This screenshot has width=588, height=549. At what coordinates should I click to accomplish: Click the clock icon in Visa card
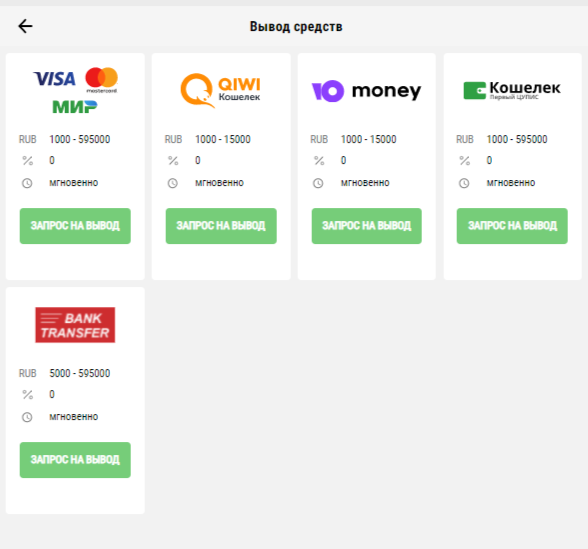[x=27, y=183]
